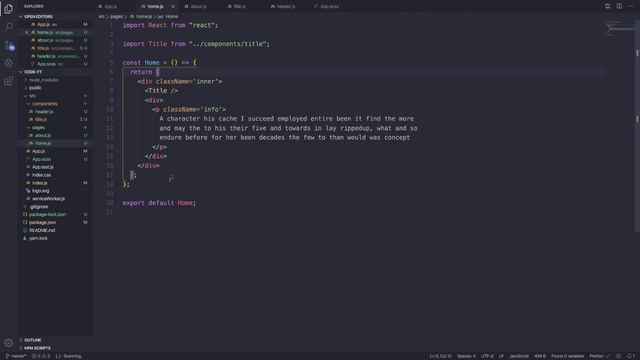Viewport: 640px width, 360px height.
Task: Switch to the title.js editor tab
Action: pyautogui.click(x=237, y=7)
